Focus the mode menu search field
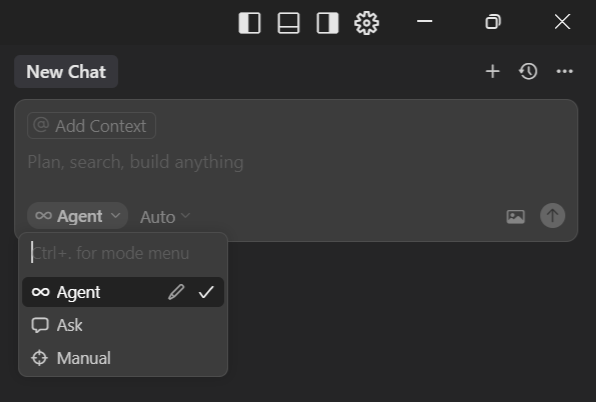This screenshot has height=402, width=596. (123, 253)
